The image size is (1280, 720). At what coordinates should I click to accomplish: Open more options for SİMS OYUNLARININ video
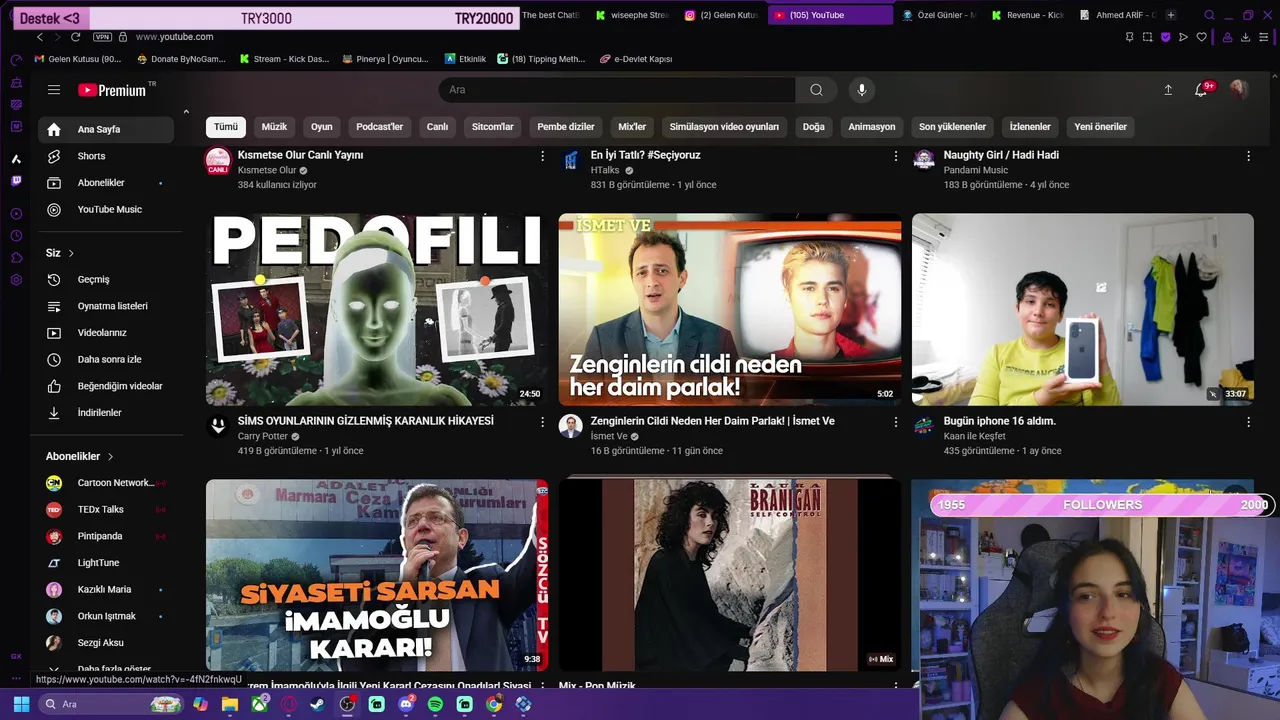(543, 422)
